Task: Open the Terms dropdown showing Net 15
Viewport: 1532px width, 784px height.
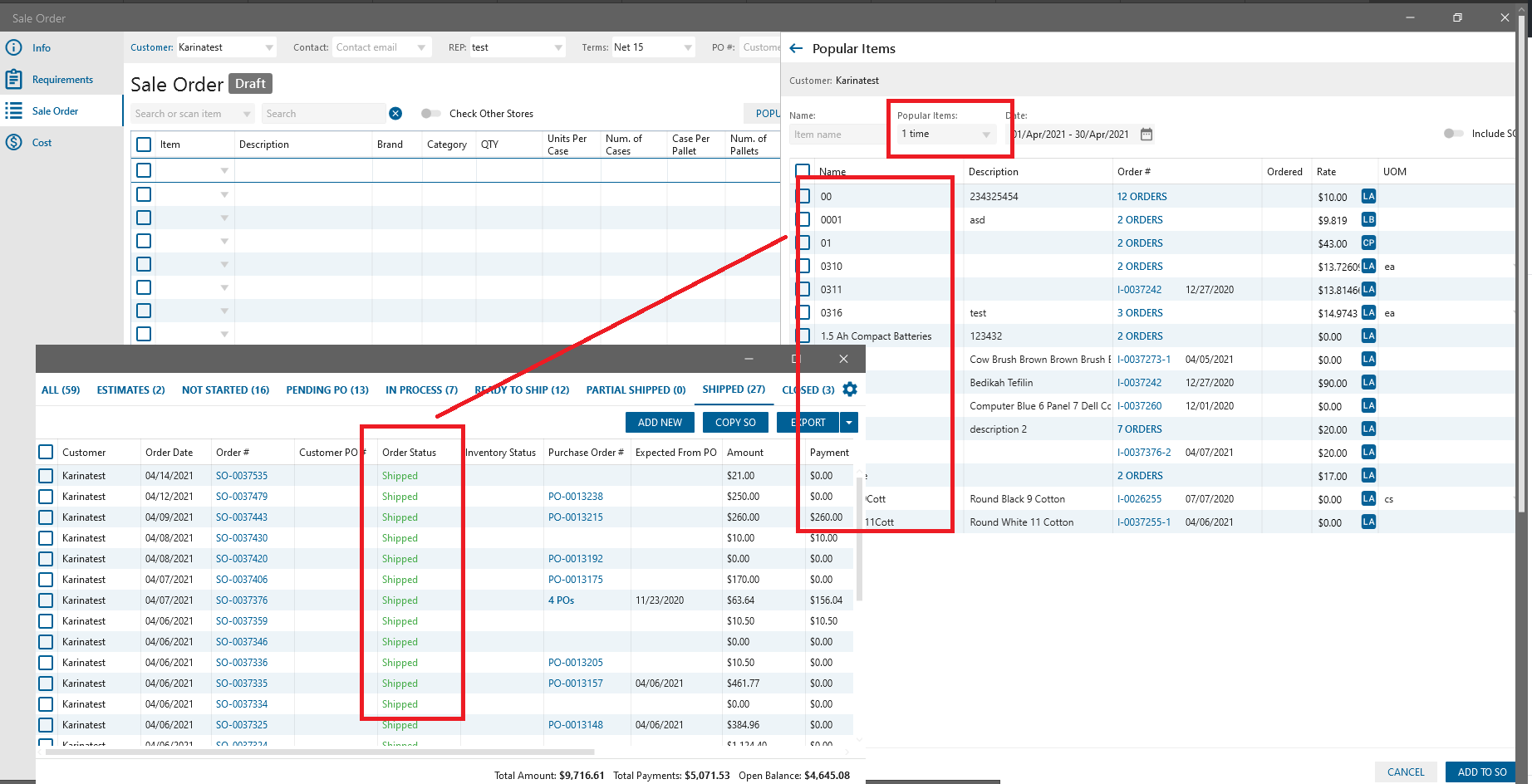Action: pos(688,47)
